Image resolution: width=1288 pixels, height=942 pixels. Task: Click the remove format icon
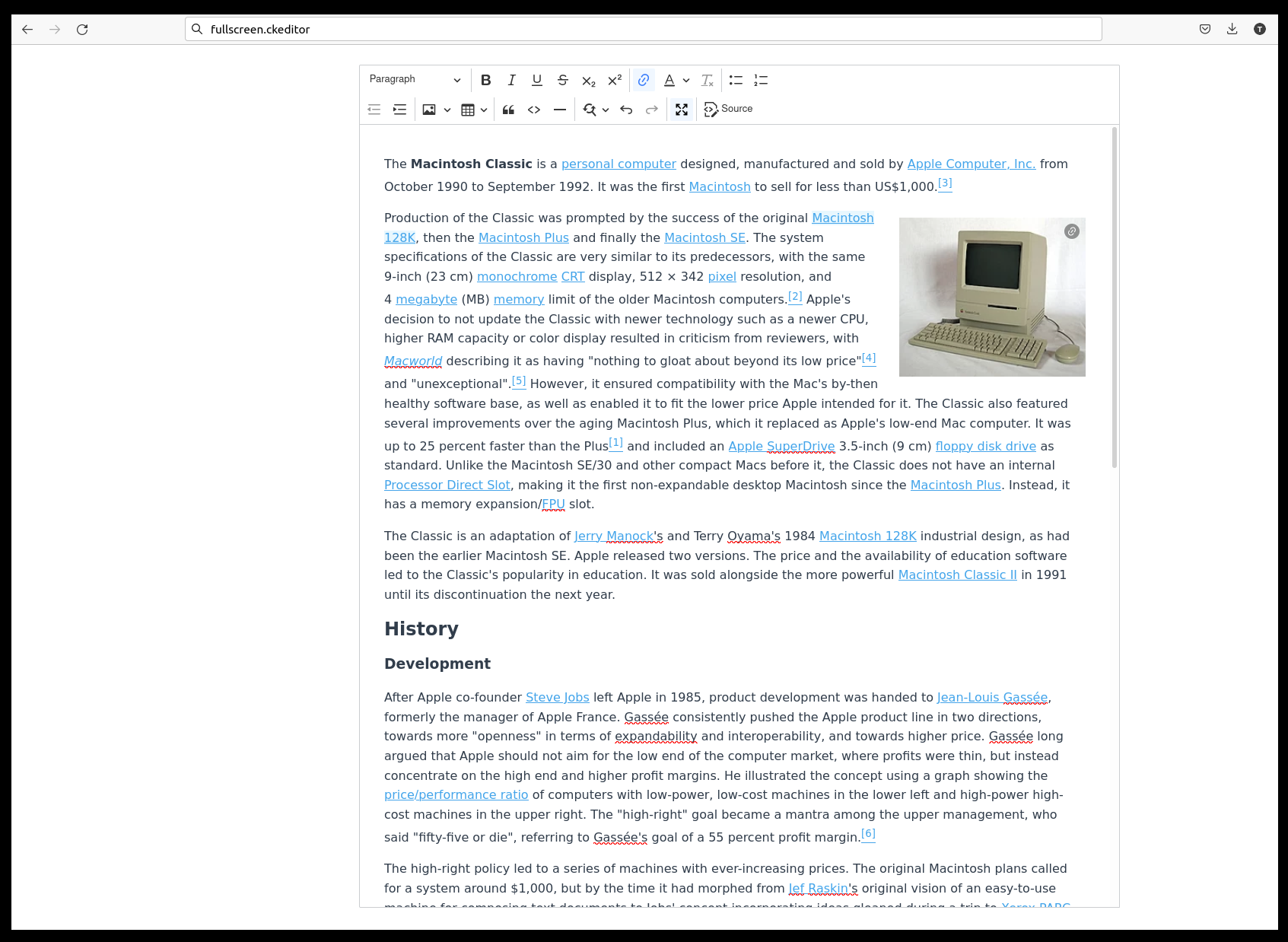point(708,80)
